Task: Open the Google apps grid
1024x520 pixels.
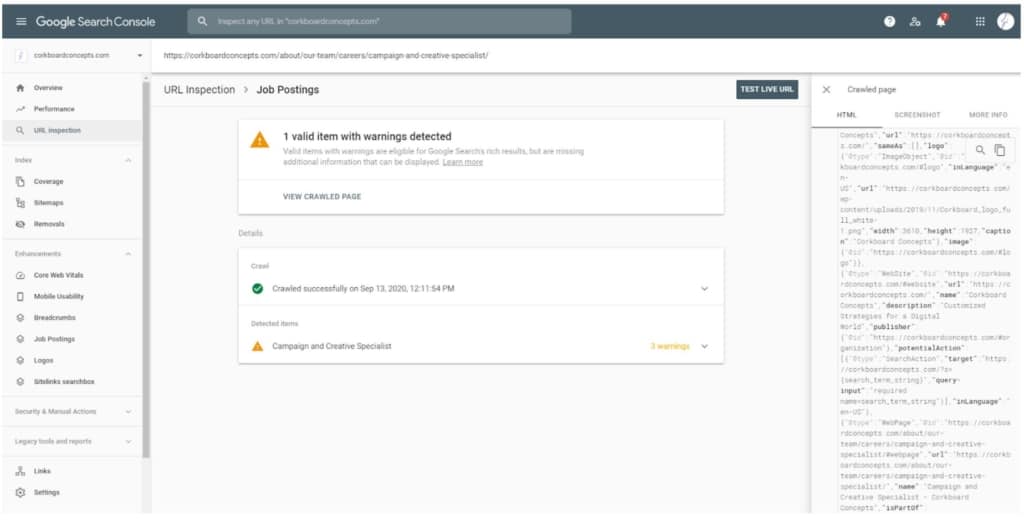Action: click(979, 21)
